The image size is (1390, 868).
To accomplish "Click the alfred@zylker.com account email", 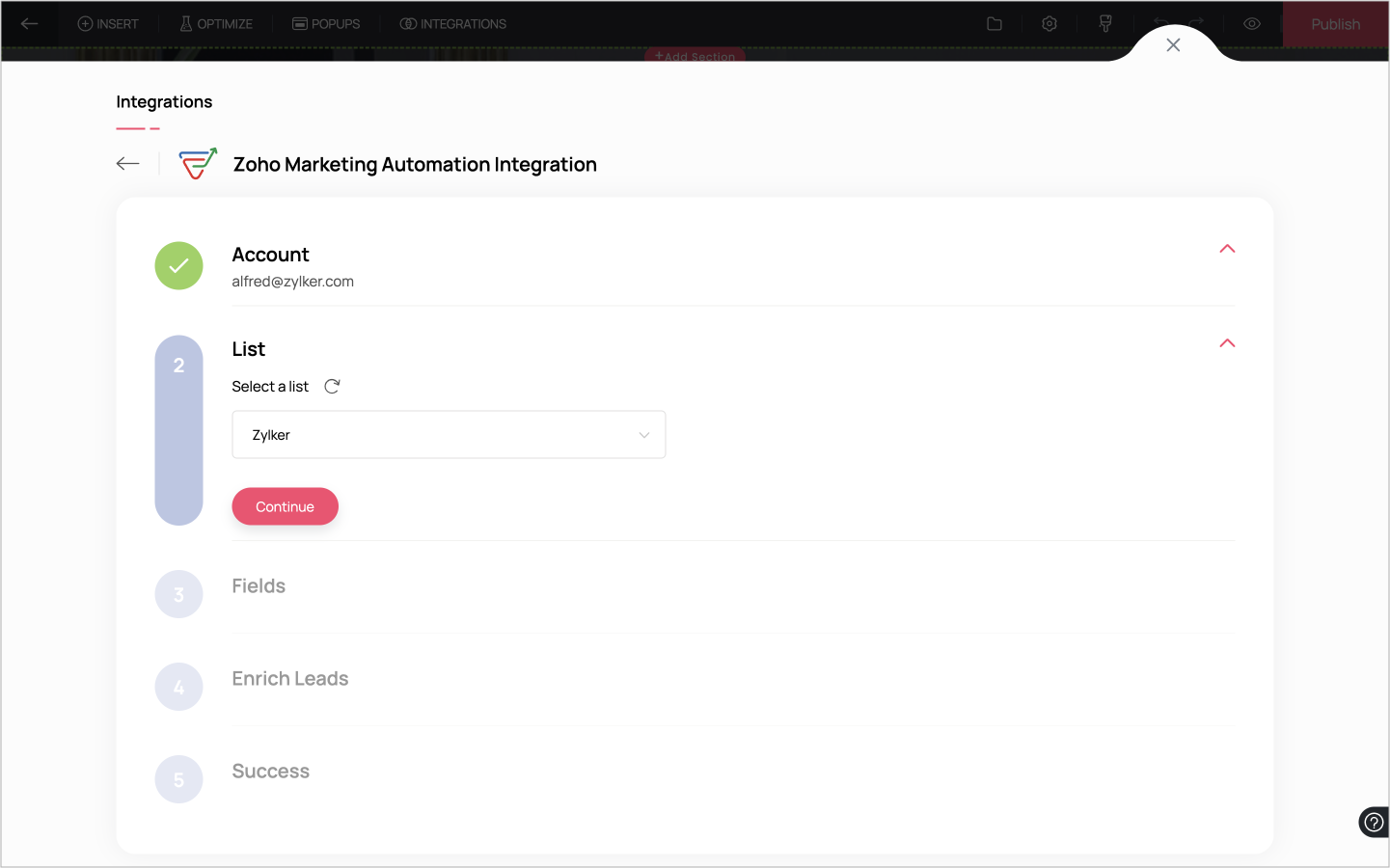I will coord(293,282).
